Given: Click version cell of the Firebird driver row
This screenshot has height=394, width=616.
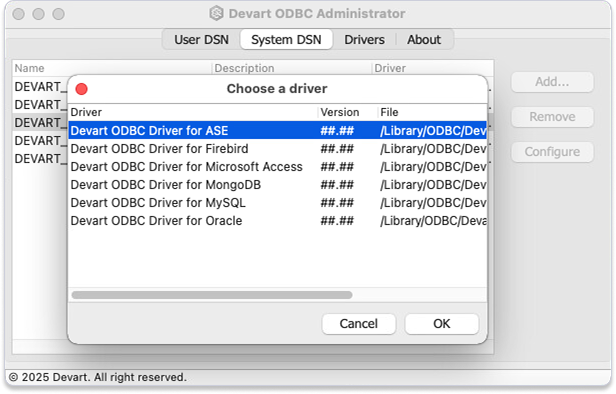Looking at the screenshot, I should (x=337, y=149).
